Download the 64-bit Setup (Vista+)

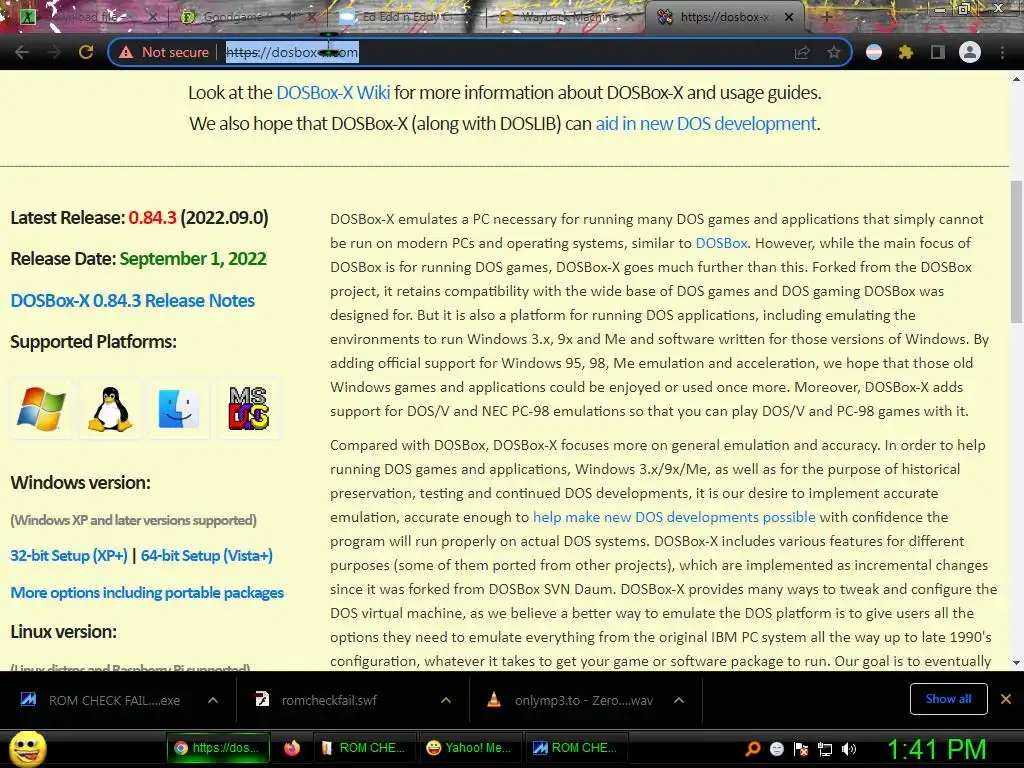(206, 556)
